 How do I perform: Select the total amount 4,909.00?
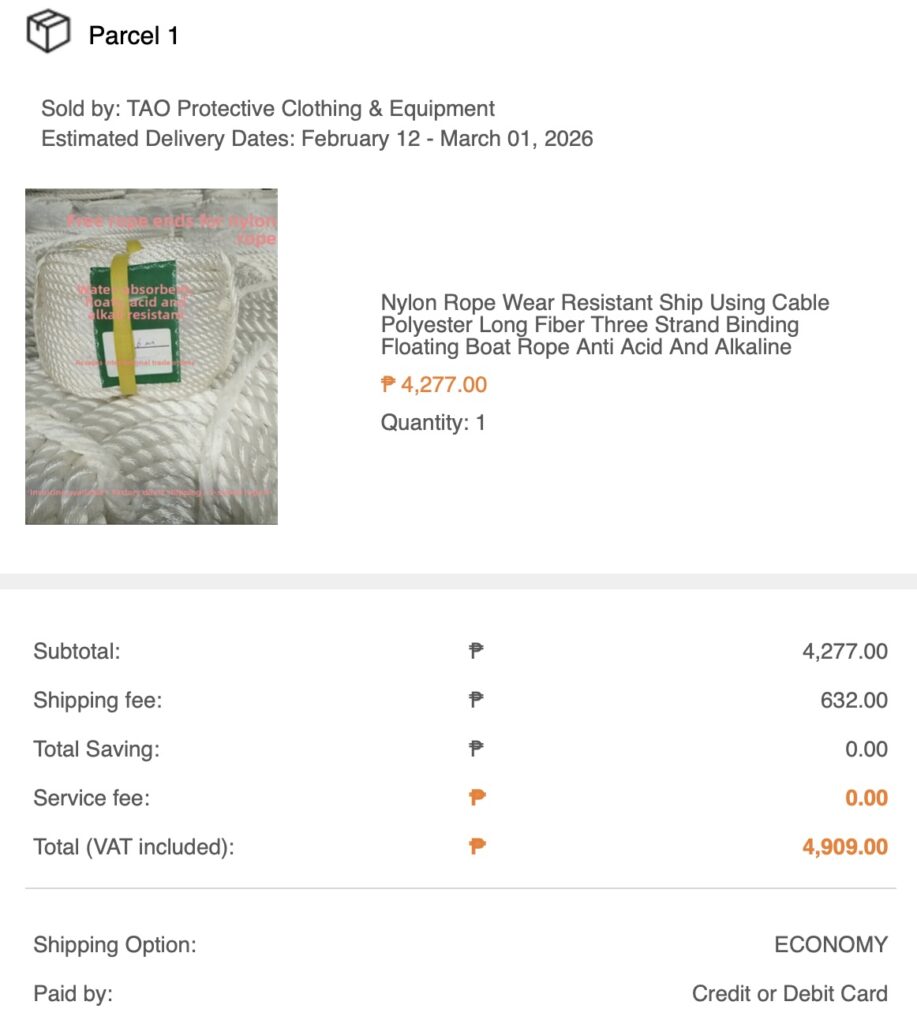[844, 847]
